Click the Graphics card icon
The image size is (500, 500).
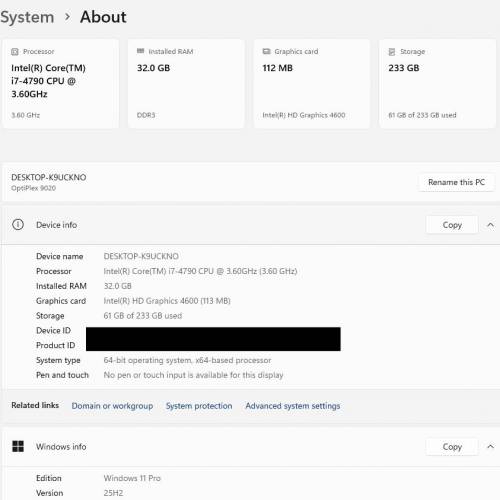[x=266, y=51]
